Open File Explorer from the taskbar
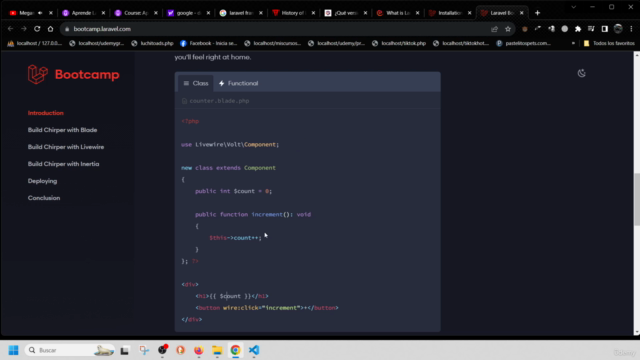Screen dimensions: 640x360 point(217,350)
